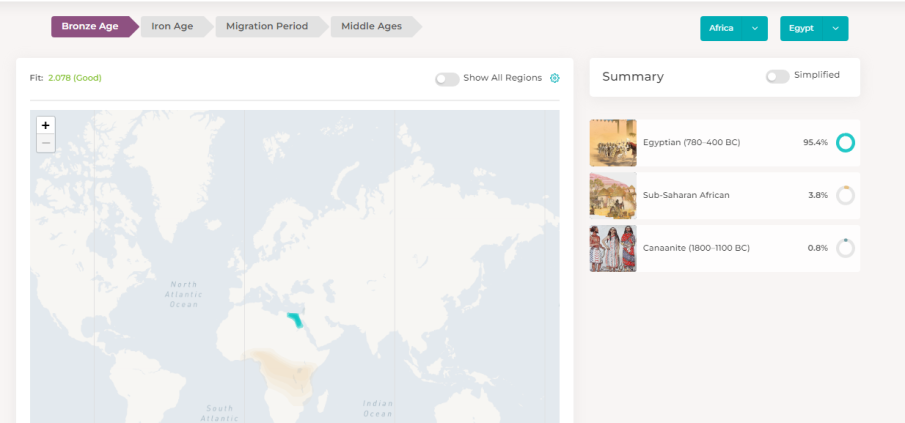Click the Egyptian (780-400 BC) label
Viewport: 905px width, 423px height.
[691, 143]
